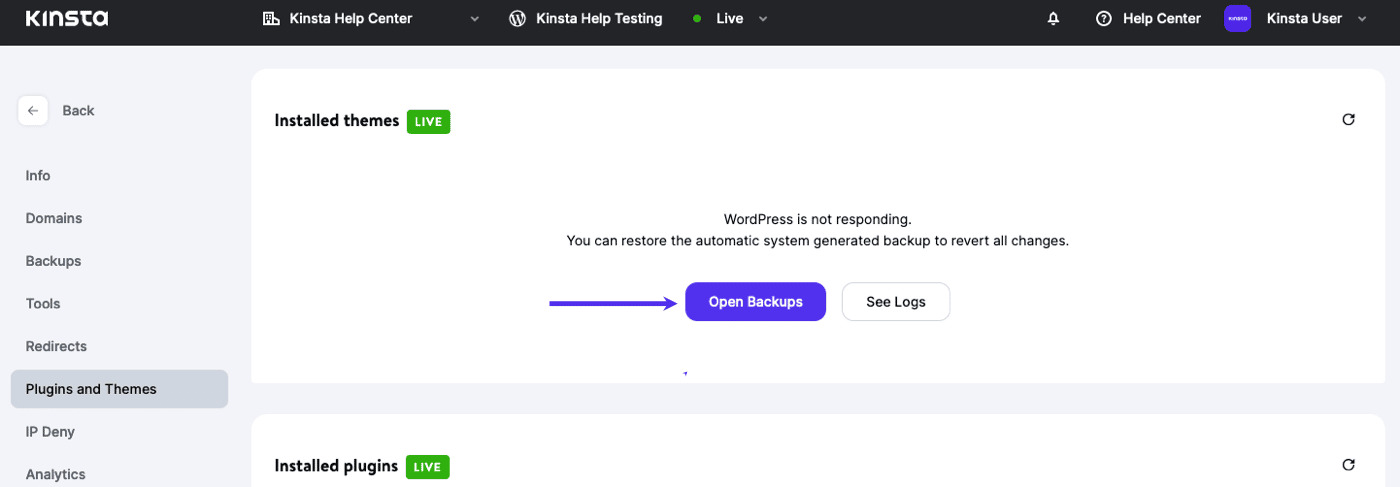Refresh the Installed themes list

click(1348, 120)
